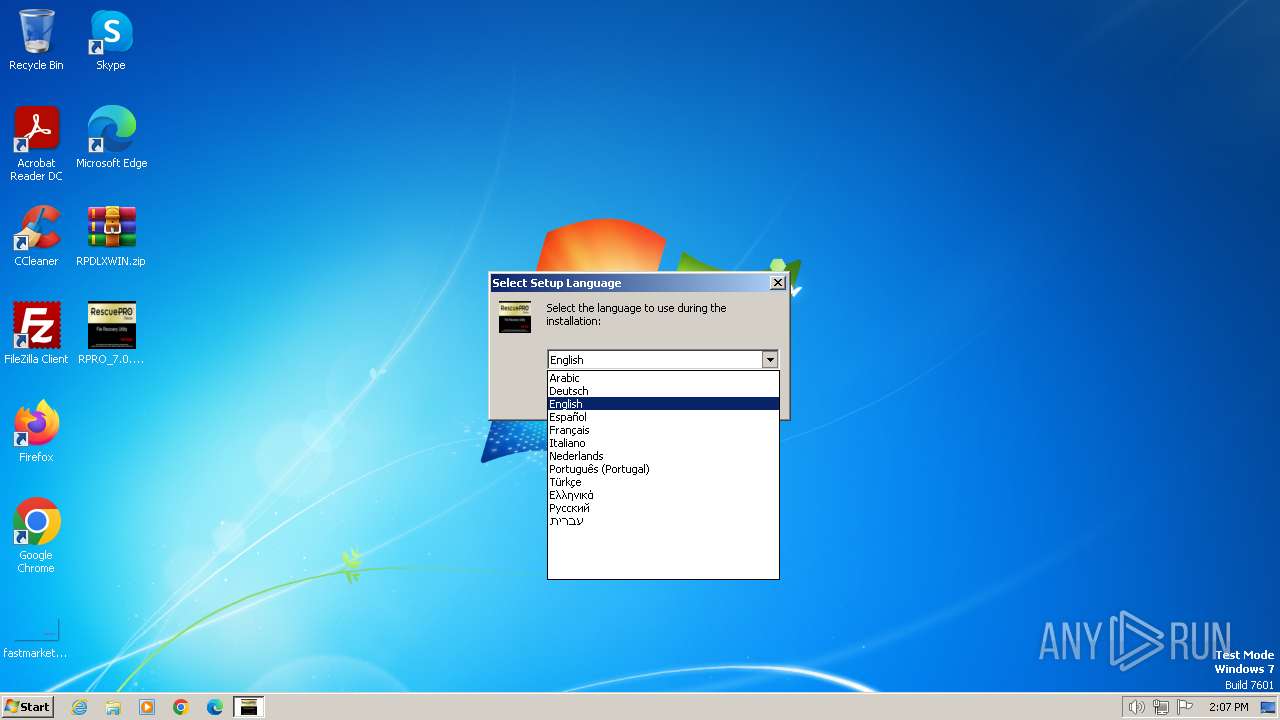Choose Türkçe from the language list
1280x720 pixels.
[663, 482]
